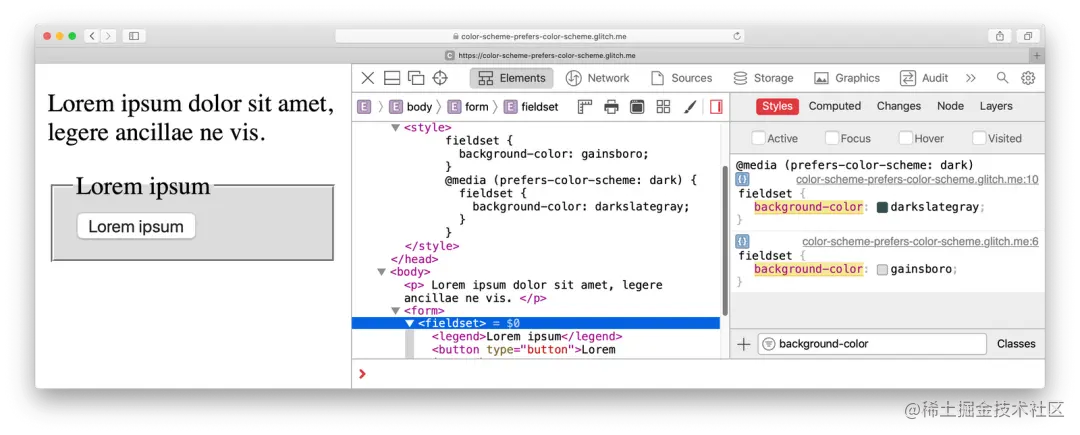Go to the Storage tab
Image resolution: width=1080 pixels, height=435 pixels.
[x=763, y=78]
